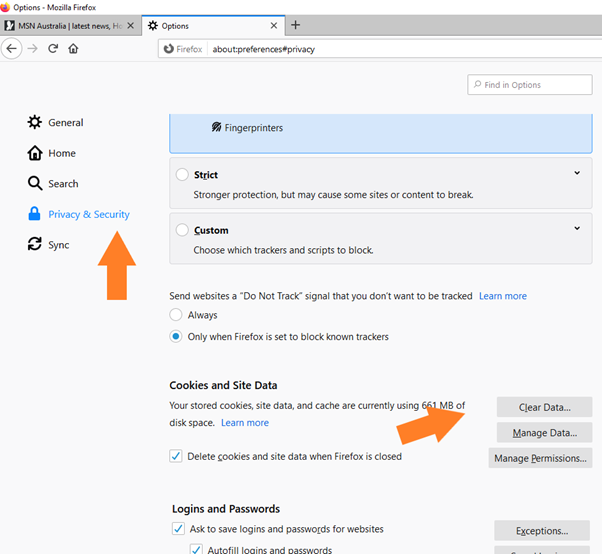The width and height of the screenshot is (602, 554).
Task: Expand the Custom option details chevron
Action: 577,229
